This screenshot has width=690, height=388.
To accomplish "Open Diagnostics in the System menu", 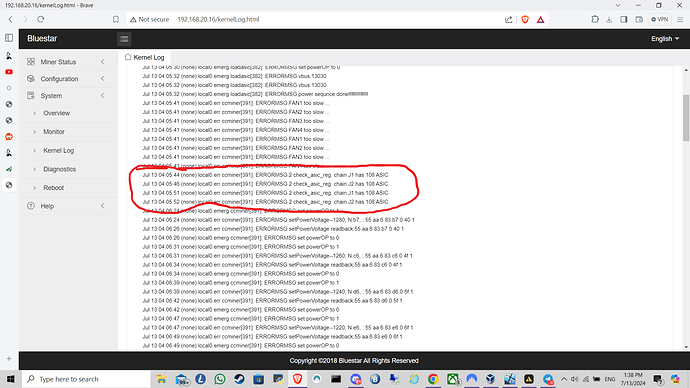I will [59, 169].
